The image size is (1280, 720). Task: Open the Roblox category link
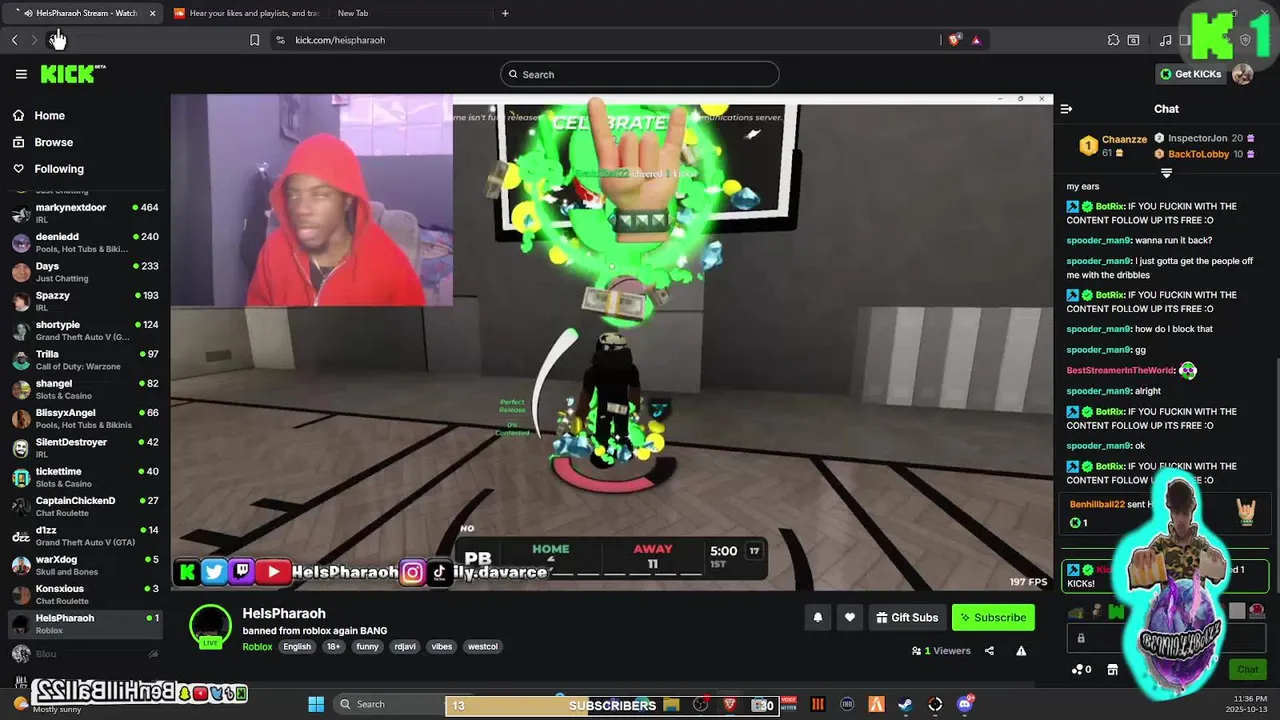[257, 647]
